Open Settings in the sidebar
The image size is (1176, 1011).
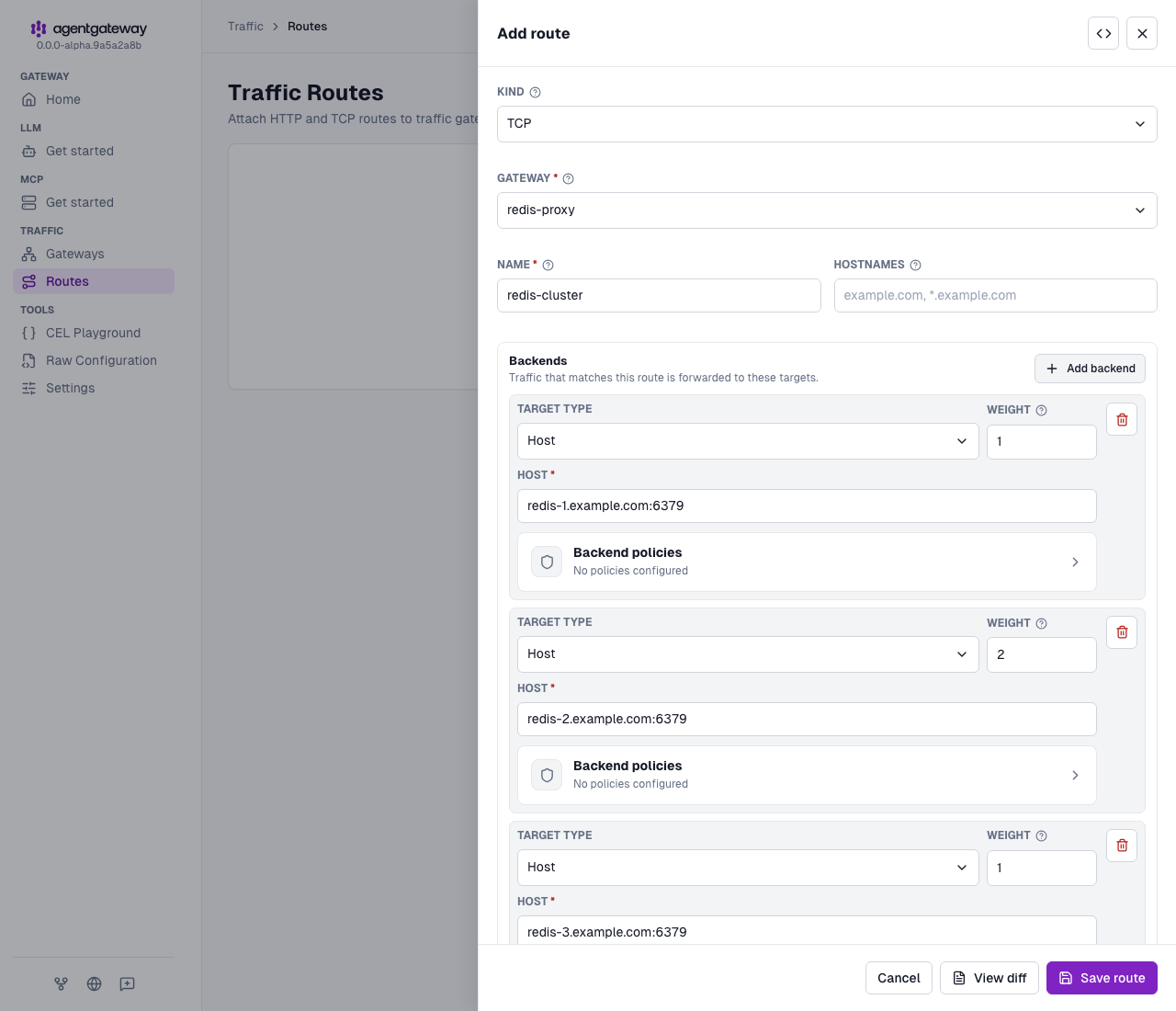[x=94, y=388]
